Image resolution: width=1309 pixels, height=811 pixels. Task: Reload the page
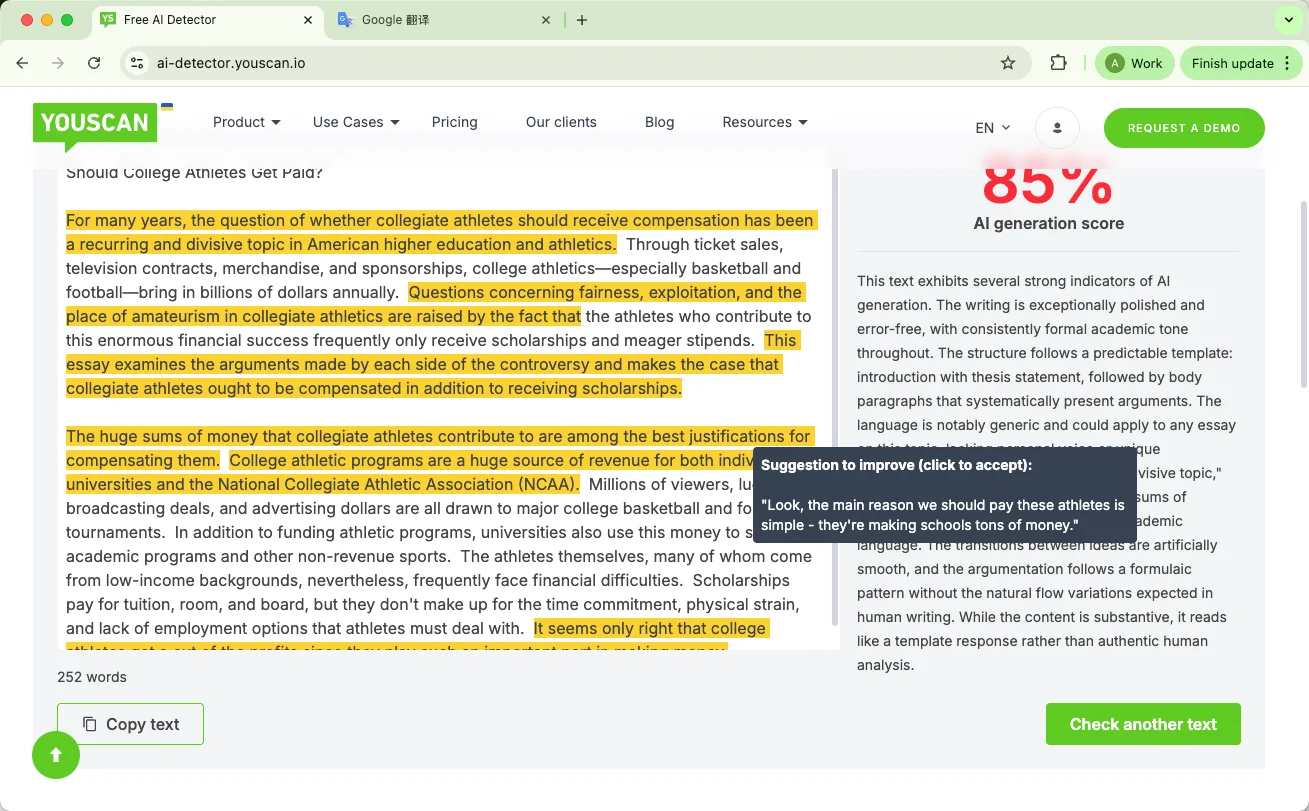[x=94, y=63]
